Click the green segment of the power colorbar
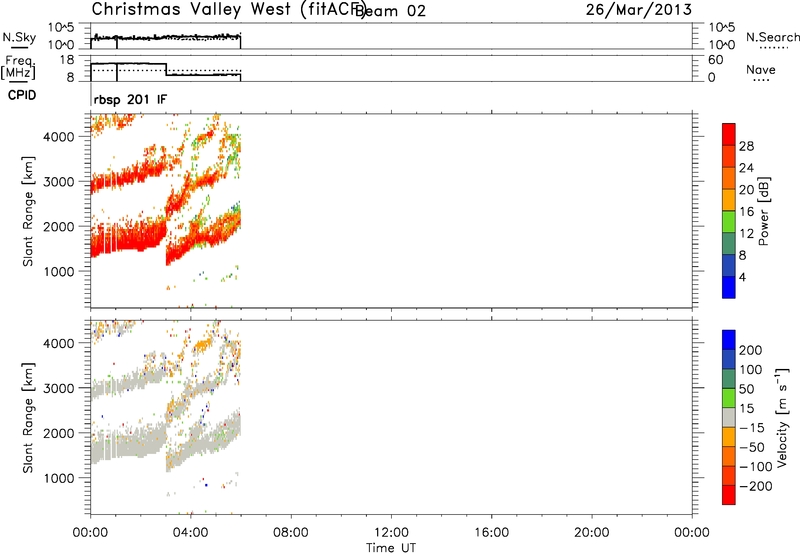 tap(729, 221)
